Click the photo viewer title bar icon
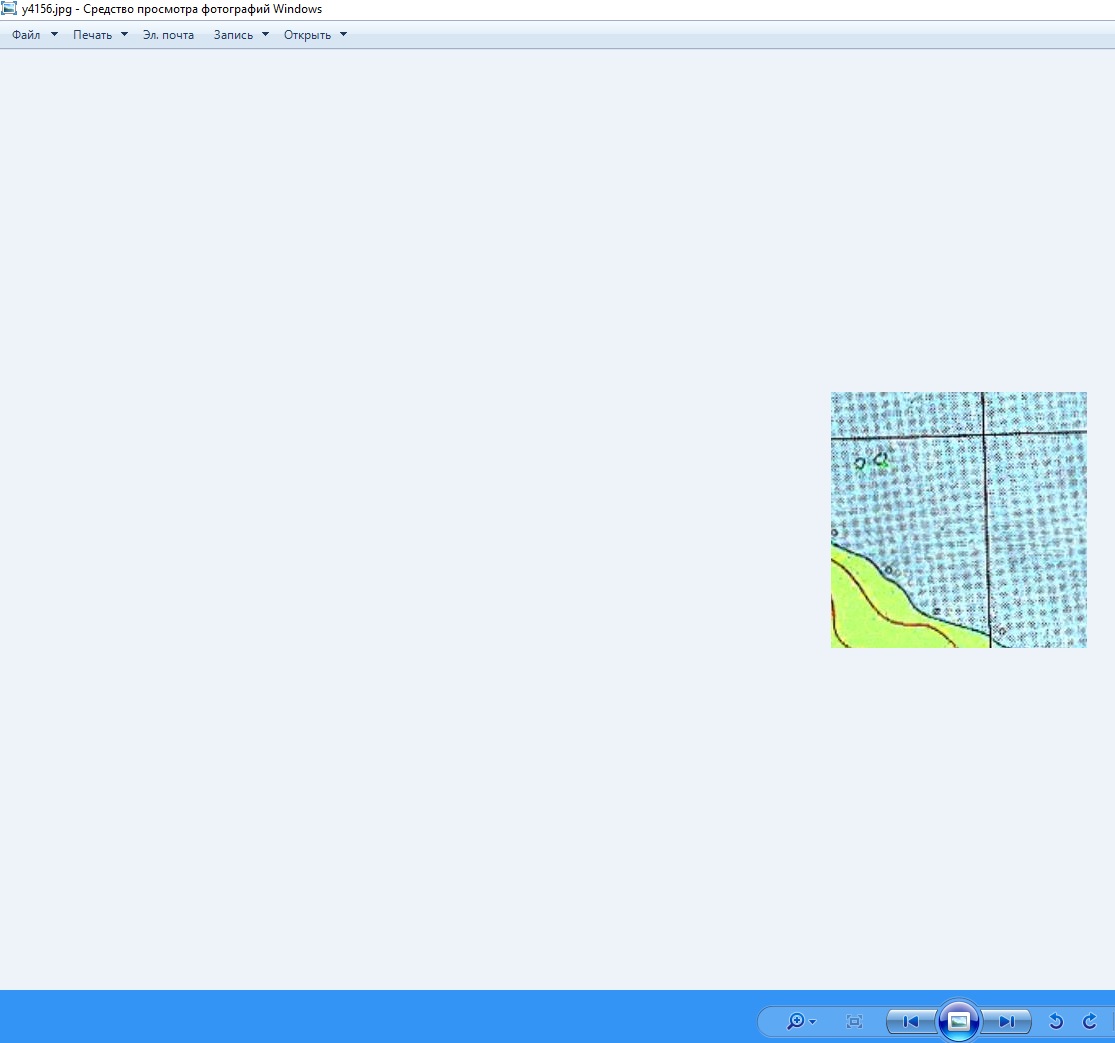The width and height of the screenshot is (1115, 1043). (x=9, y=9)
